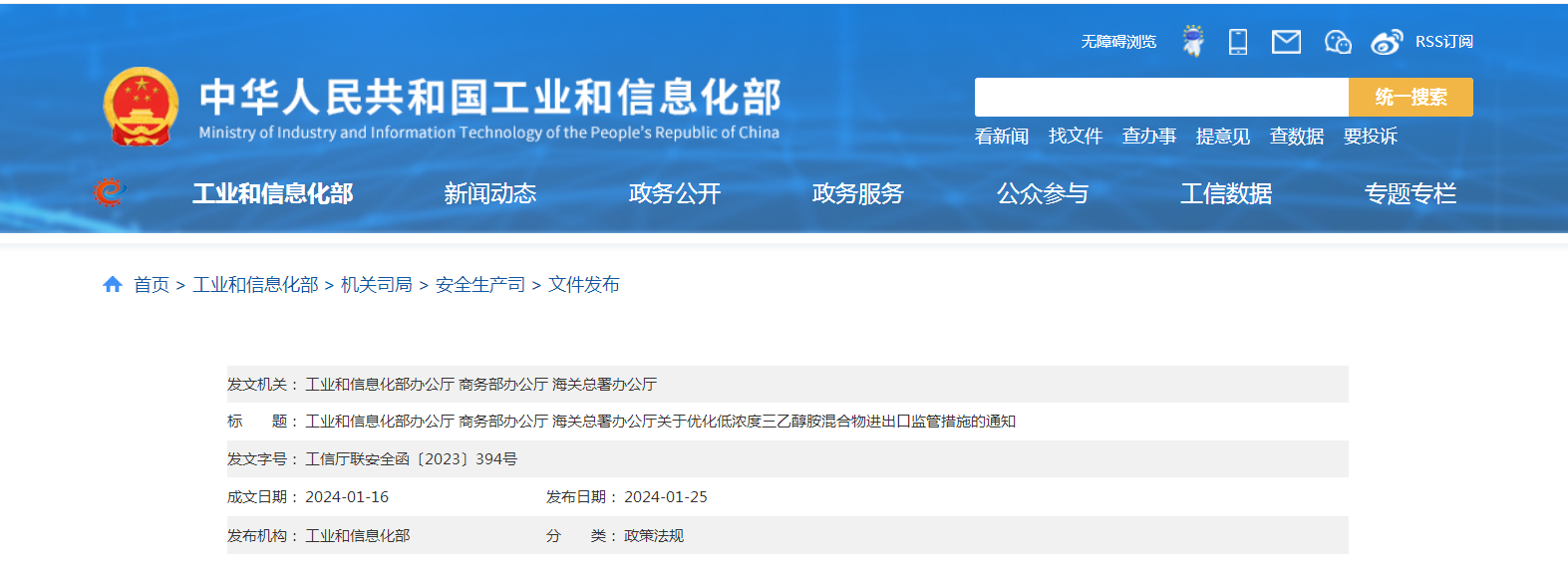1568x571 pixels.
Task: Click the red swirl icon beside the navigation bar
Action: tap(110, 192)
